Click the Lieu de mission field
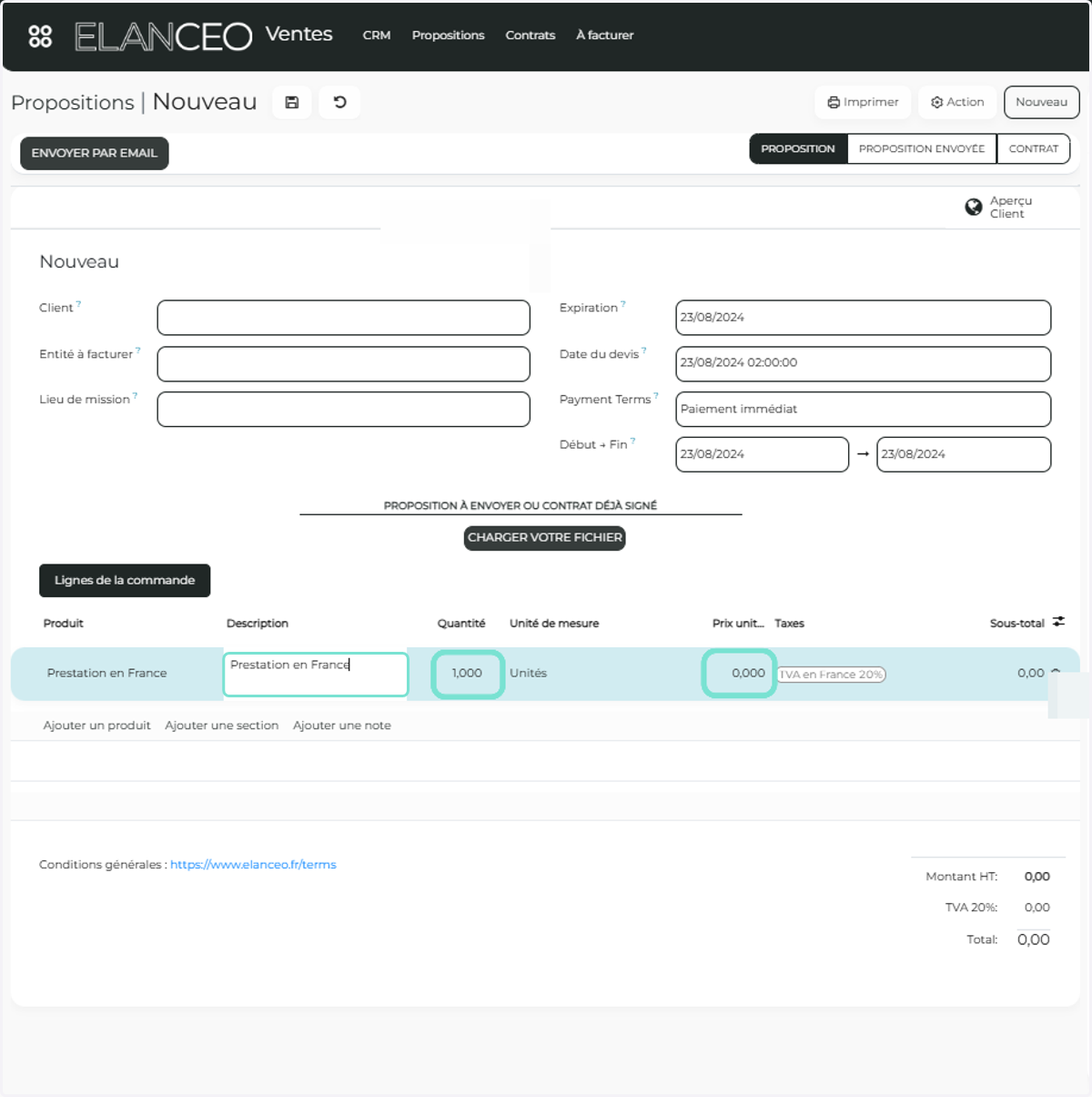 (x=343, y=409)
